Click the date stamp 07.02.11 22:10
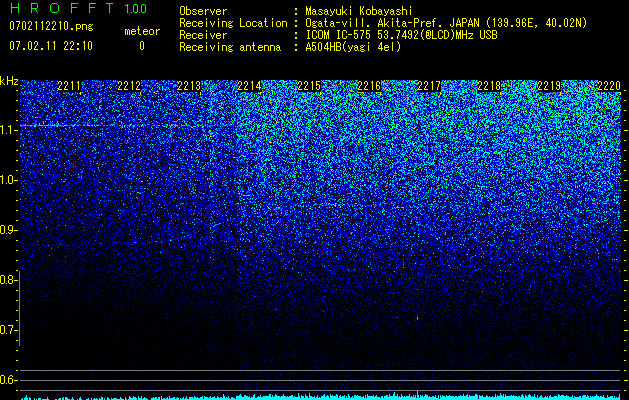 pos(51,46)
